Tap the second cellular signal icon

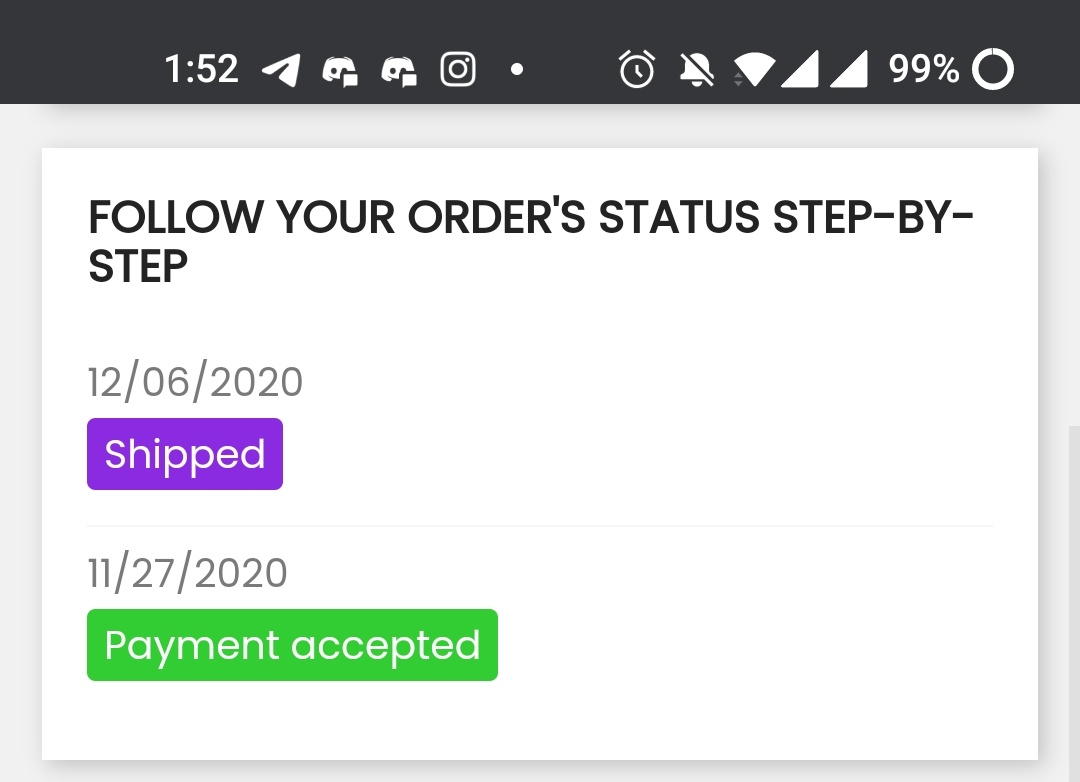point(848,69)
